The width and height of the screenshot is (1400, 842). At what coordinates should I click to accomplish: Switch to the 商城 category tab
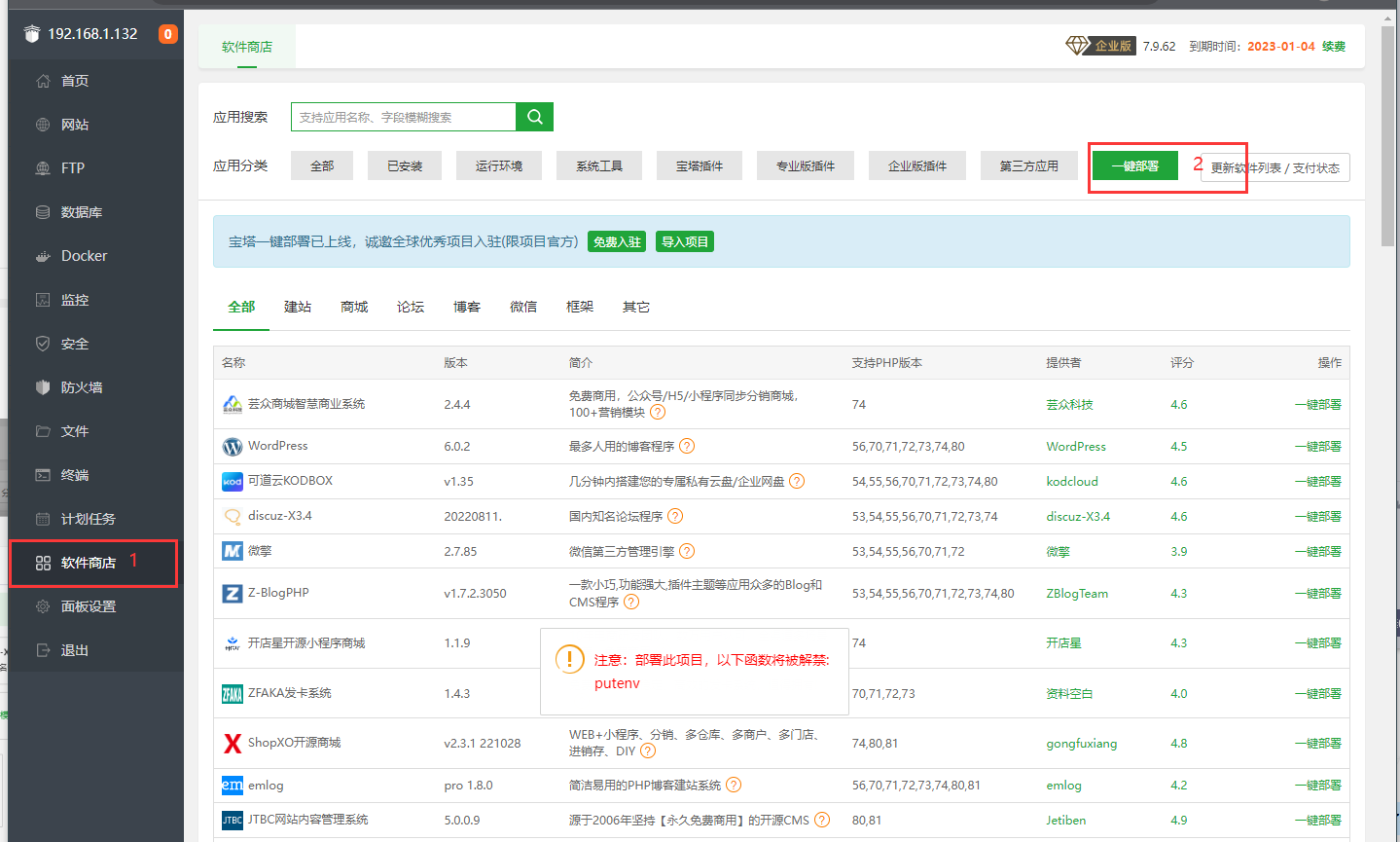[x=354, y=307]
